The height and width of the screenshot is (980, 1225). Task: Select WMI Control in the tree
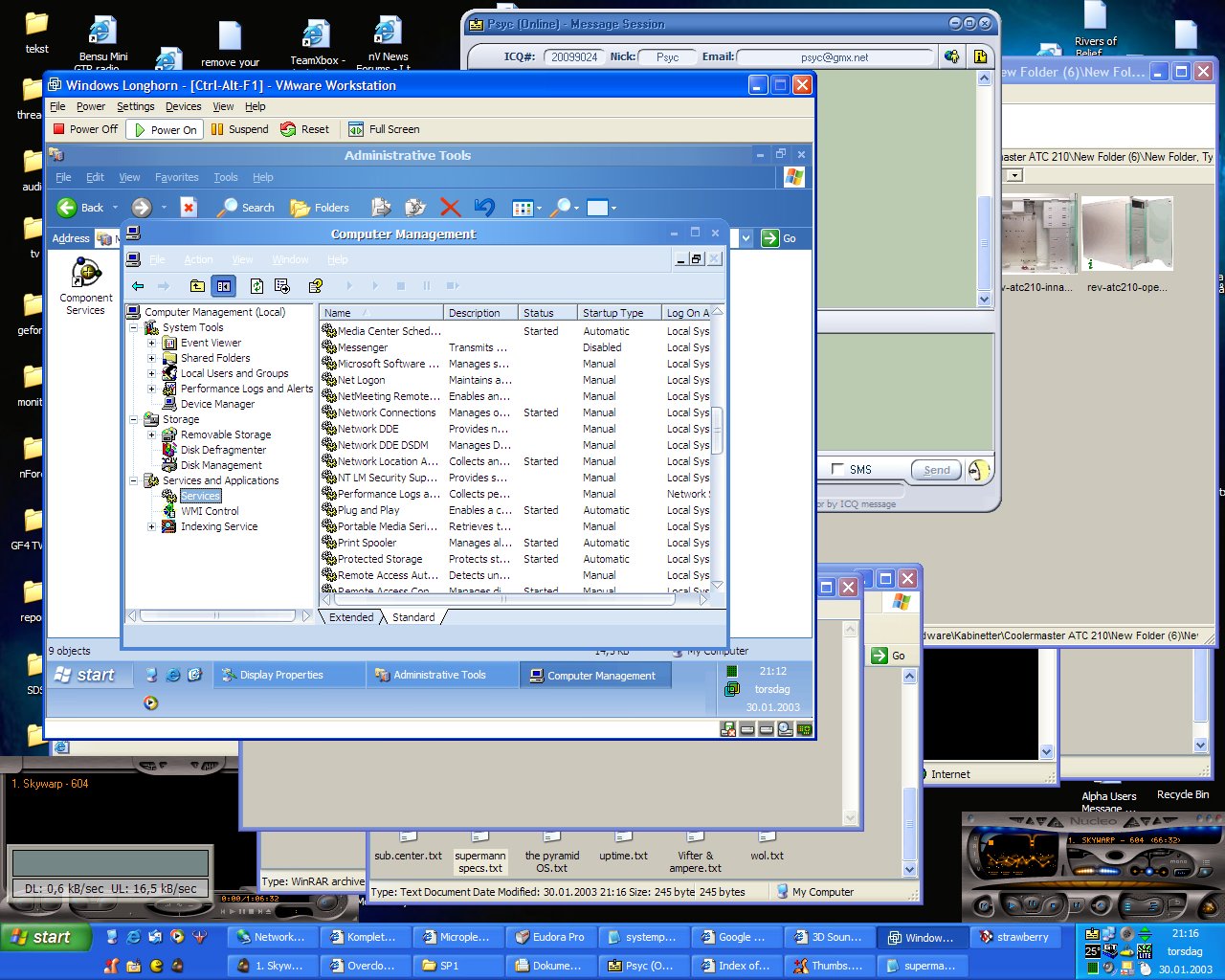(210, 511)
